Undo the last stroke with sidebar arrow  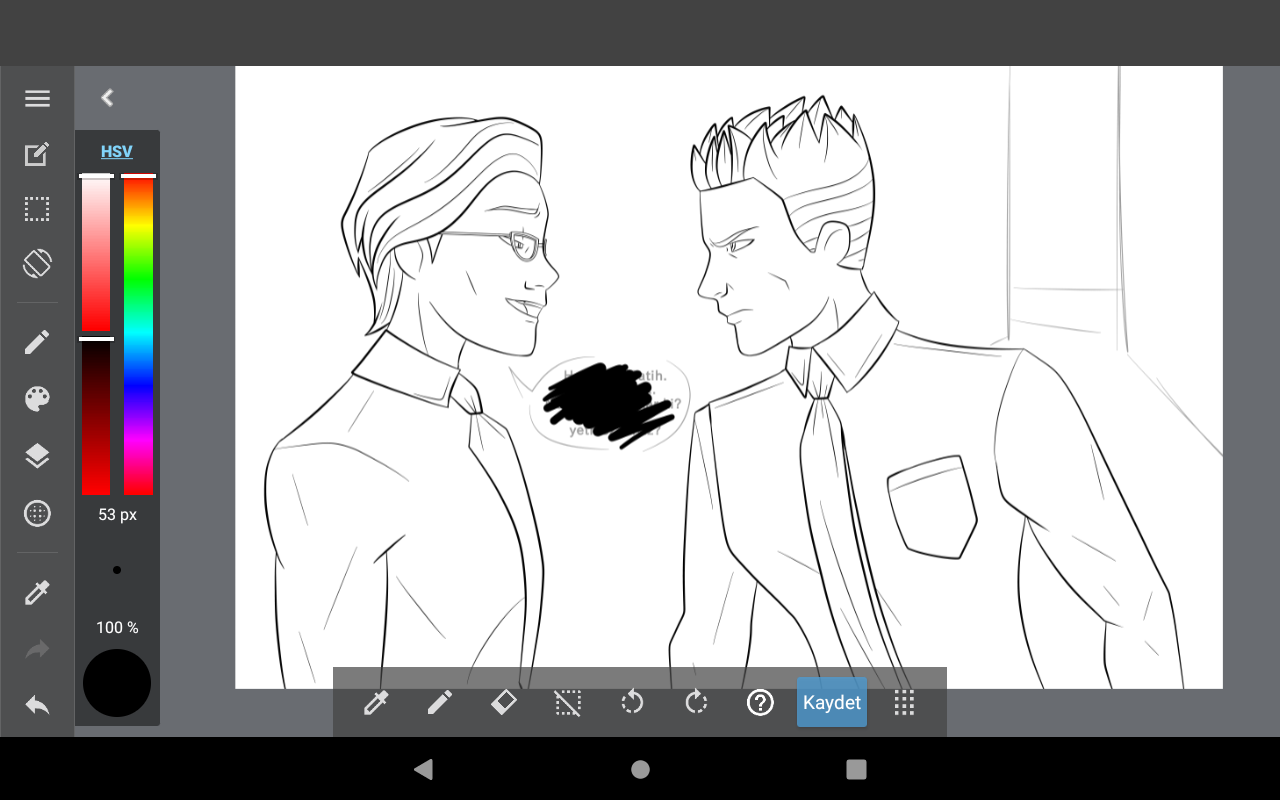(x=37, y=705)
